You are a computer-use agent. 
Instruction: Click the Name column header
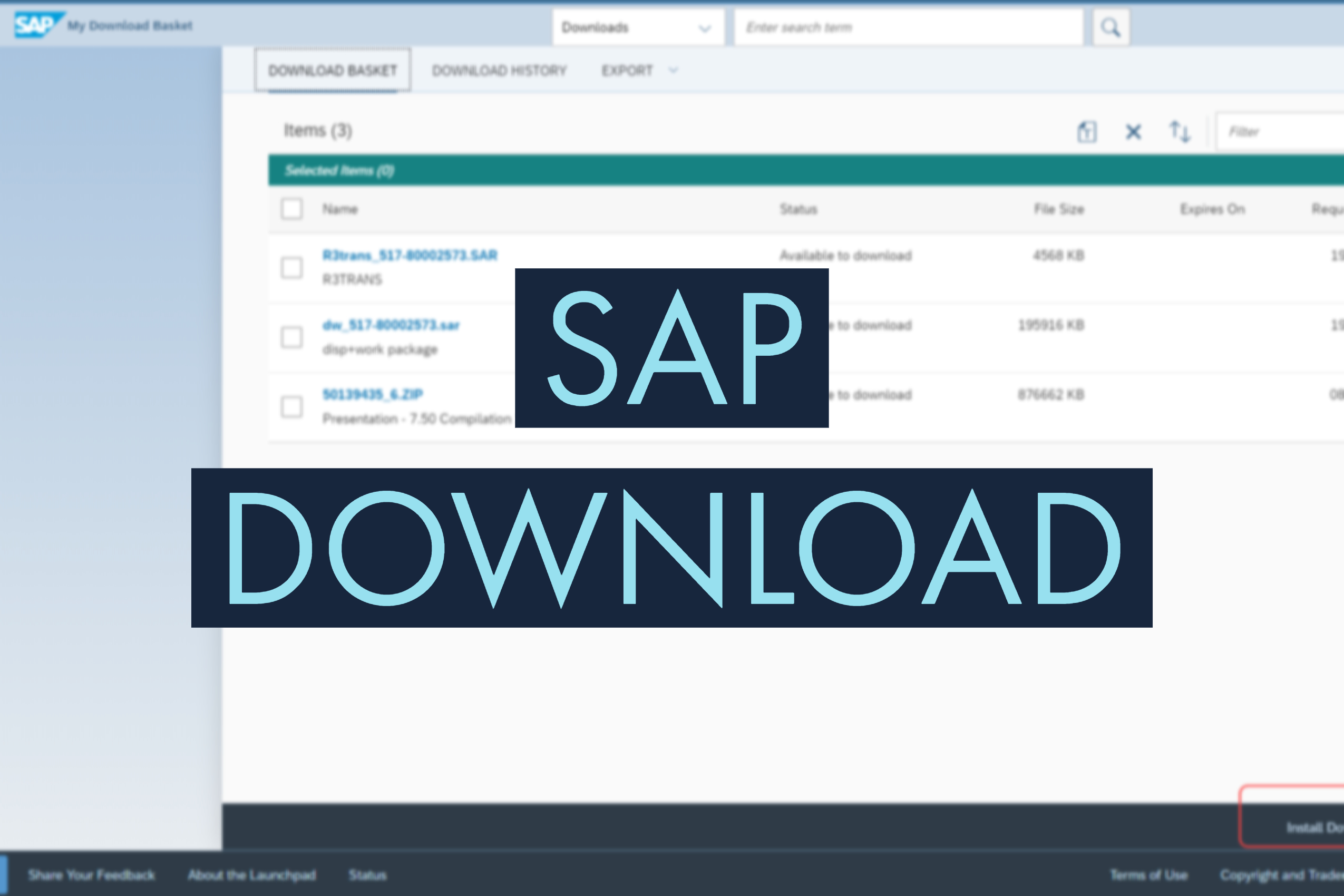[340, 209]
